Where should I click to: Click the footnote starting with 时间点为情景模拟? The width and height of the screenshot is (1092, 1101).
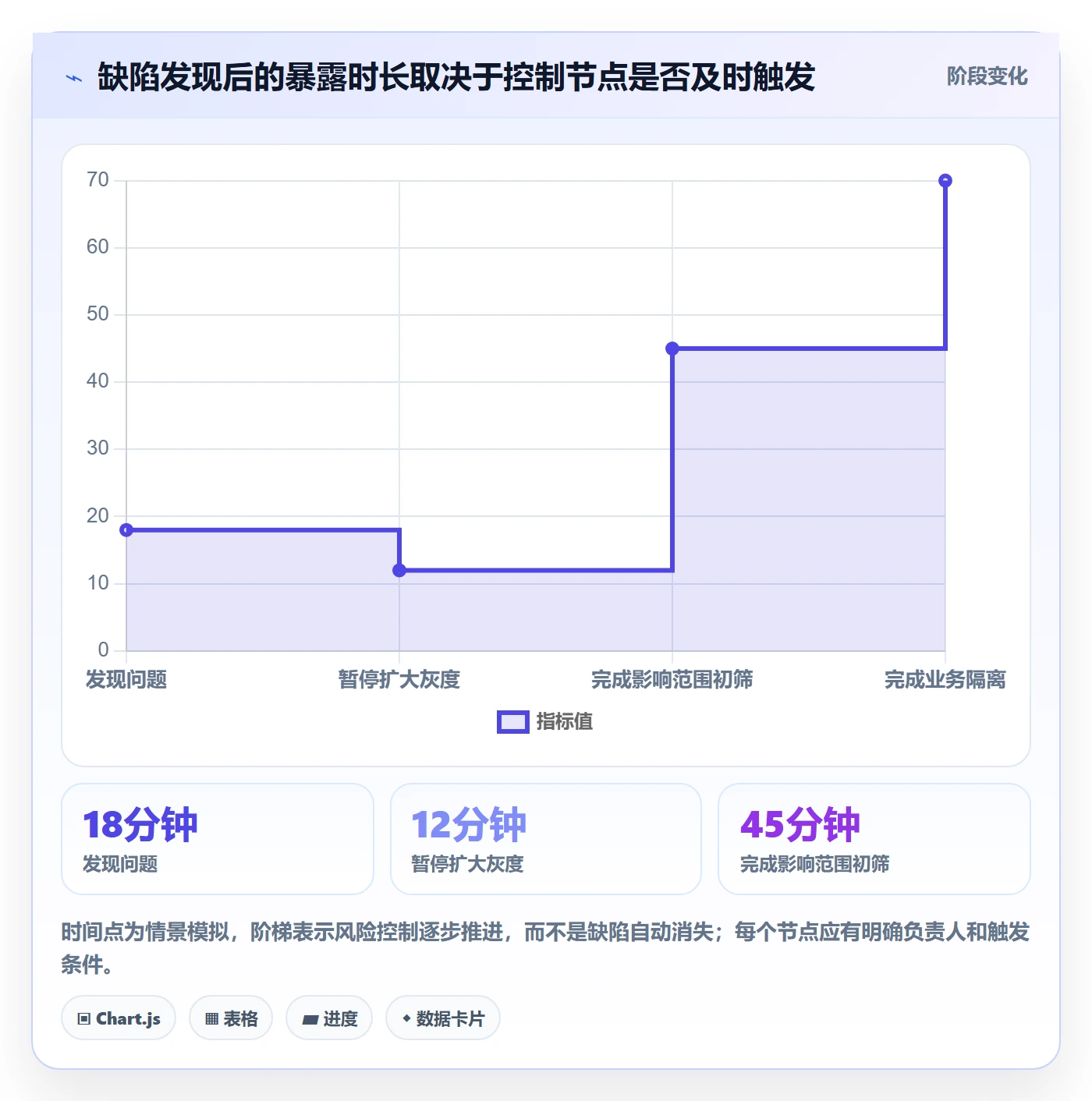(545, 948)
